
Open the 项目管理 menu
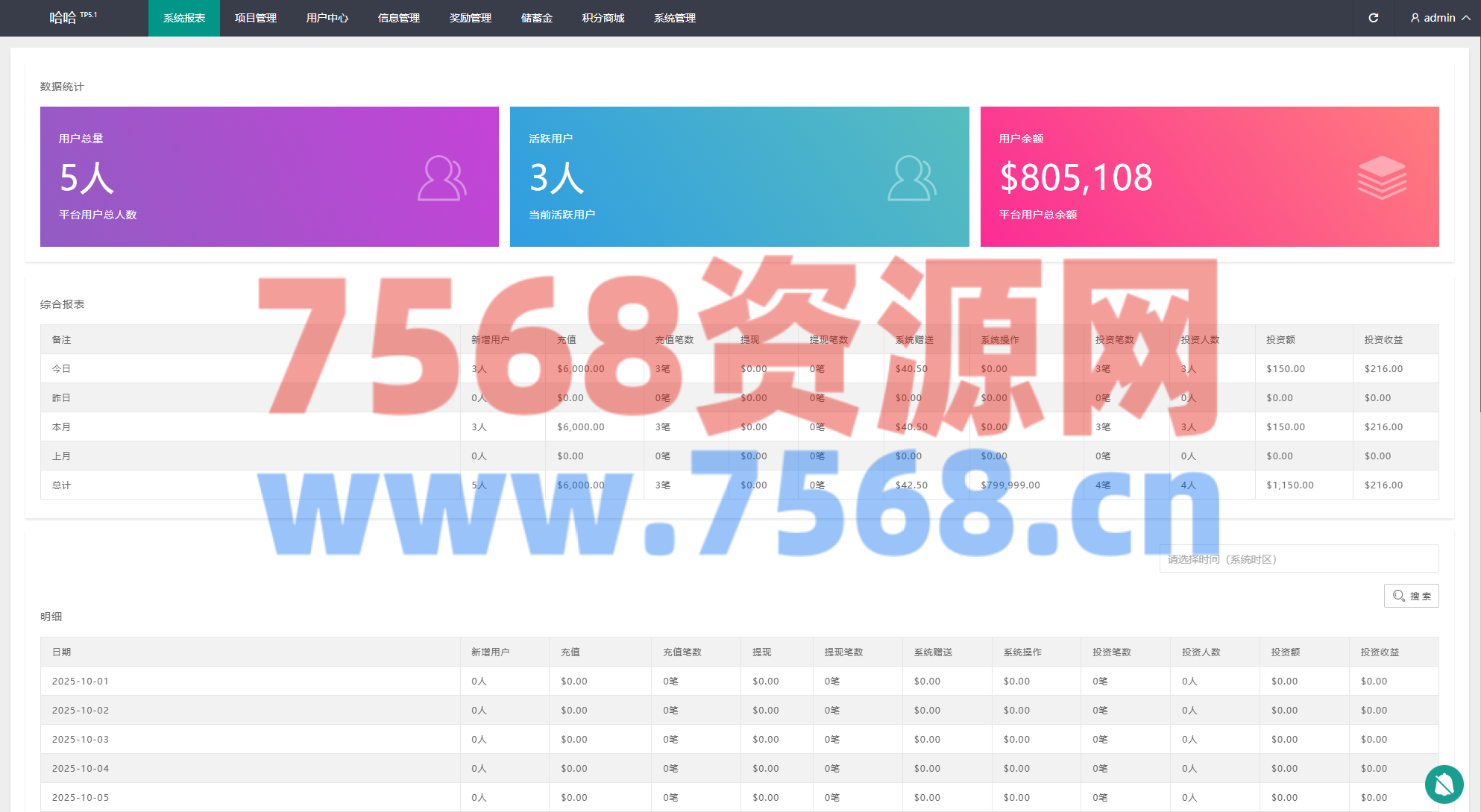[256, 18]
